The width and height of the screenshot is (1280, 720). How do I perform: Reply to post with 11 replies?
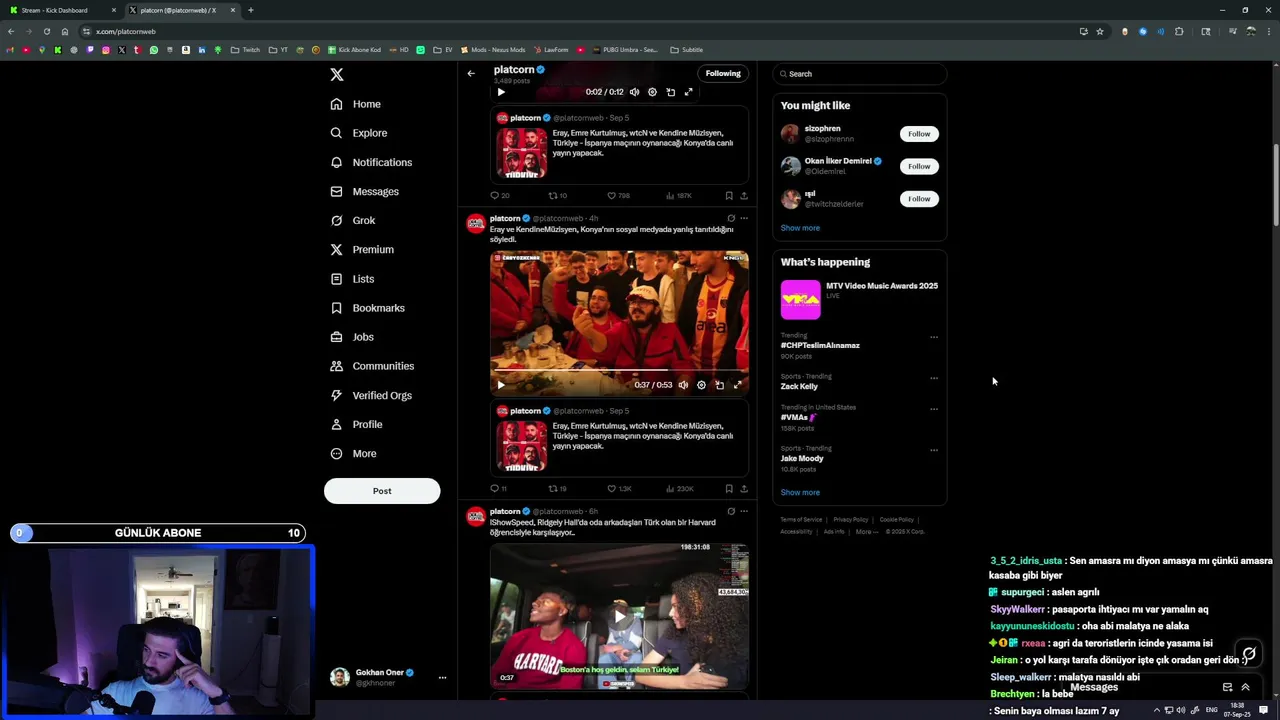click(498, 489)
